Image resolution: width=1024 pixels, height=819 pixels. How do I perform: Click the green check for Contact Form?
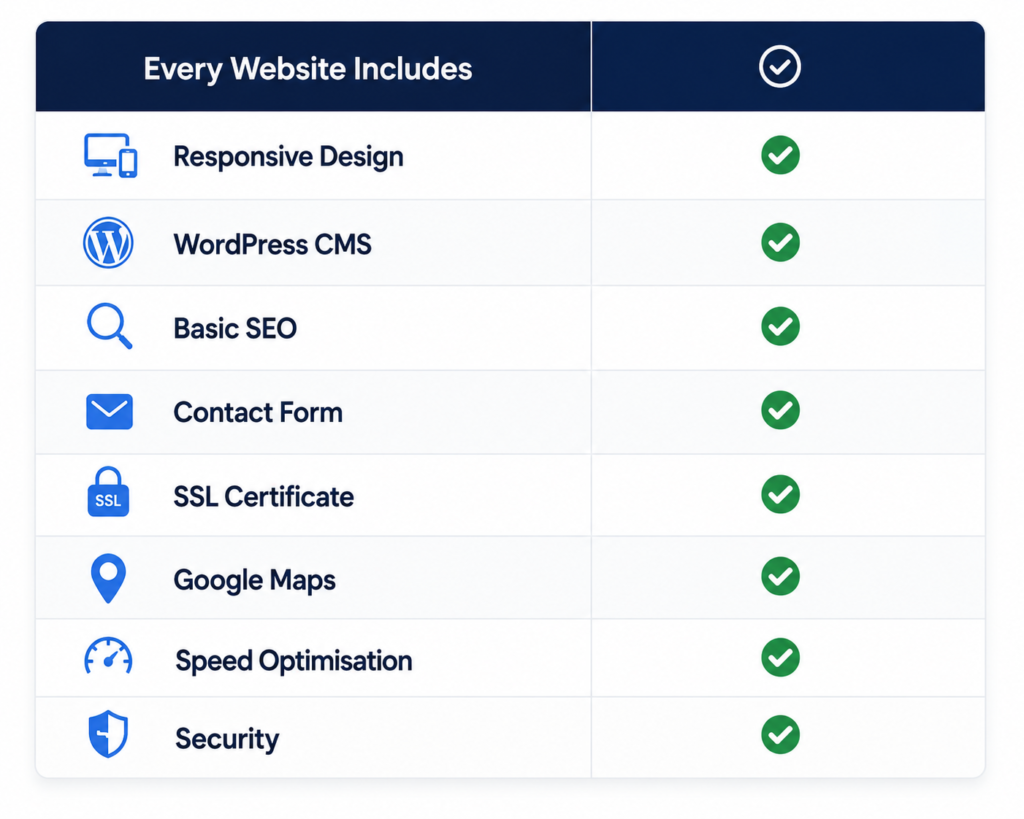pyautogui.click(x=780, y=410)
